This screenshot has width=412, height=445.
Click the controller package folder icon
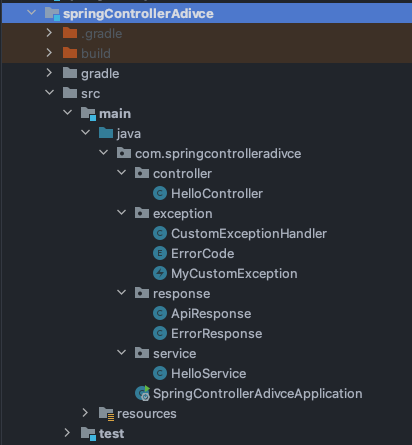(142, 173)
